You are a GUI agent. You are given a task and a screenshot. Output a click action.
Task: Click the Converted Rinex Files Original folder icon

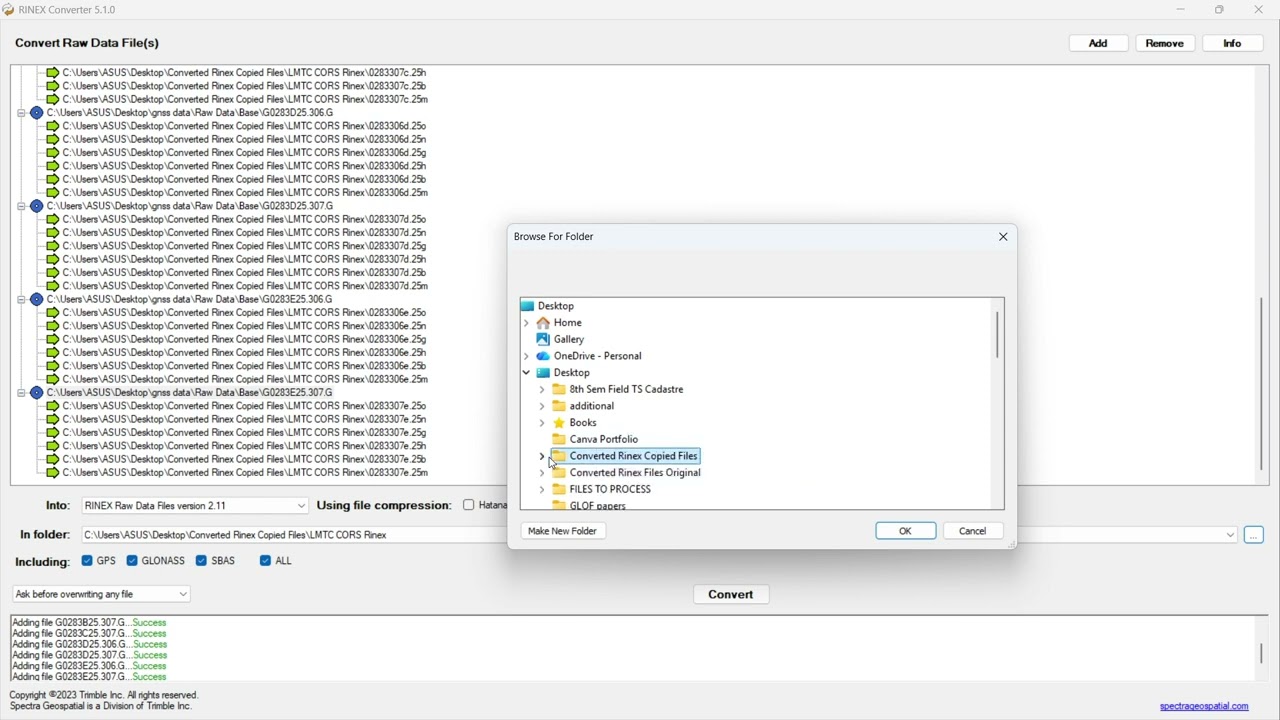point(559,473)
